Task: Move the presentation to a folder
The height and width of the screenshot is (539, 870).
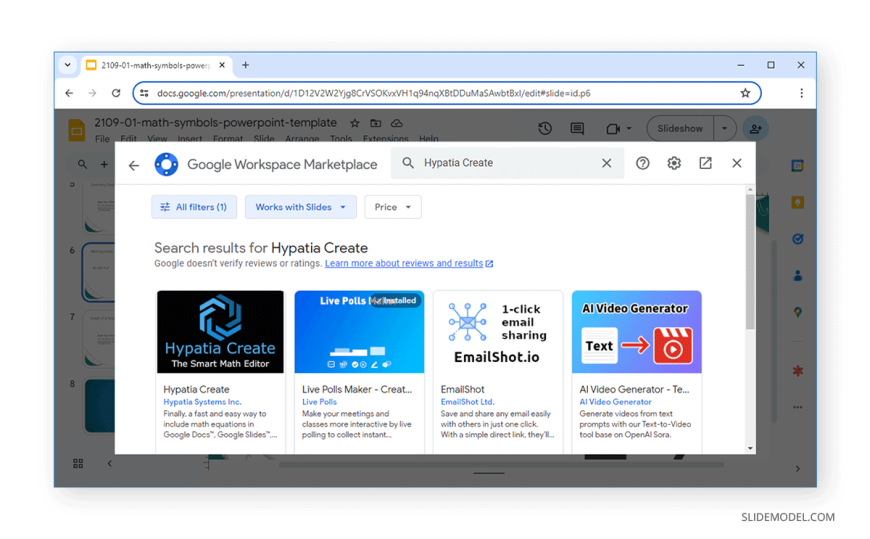Action: (x=376, y=123)
